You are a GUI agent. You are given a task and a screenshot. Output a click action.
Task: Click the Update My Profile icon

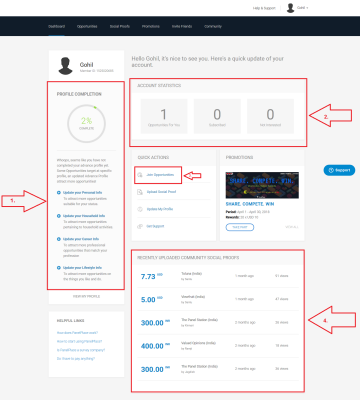(140, 209)
